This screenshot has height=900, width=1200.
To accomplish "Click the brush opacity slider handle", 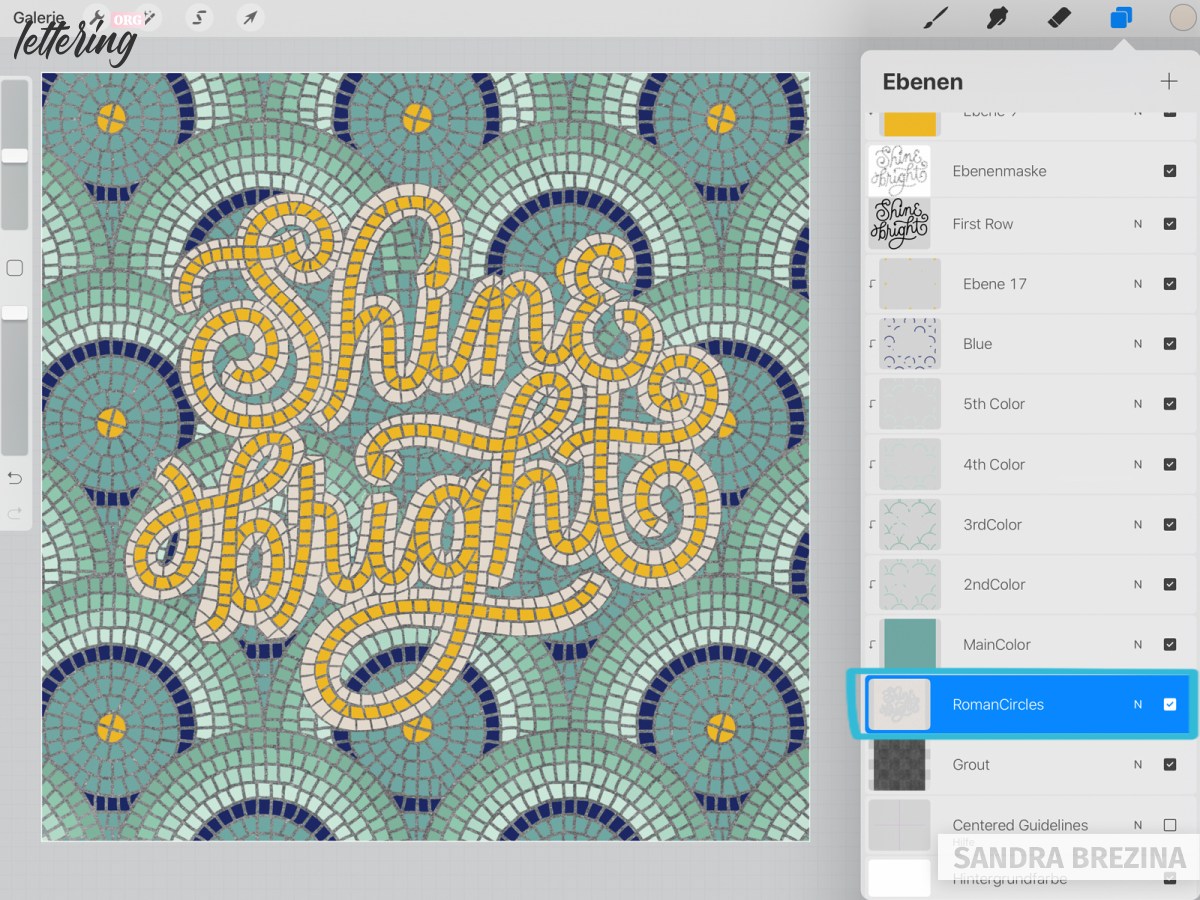I will [15, 313].
